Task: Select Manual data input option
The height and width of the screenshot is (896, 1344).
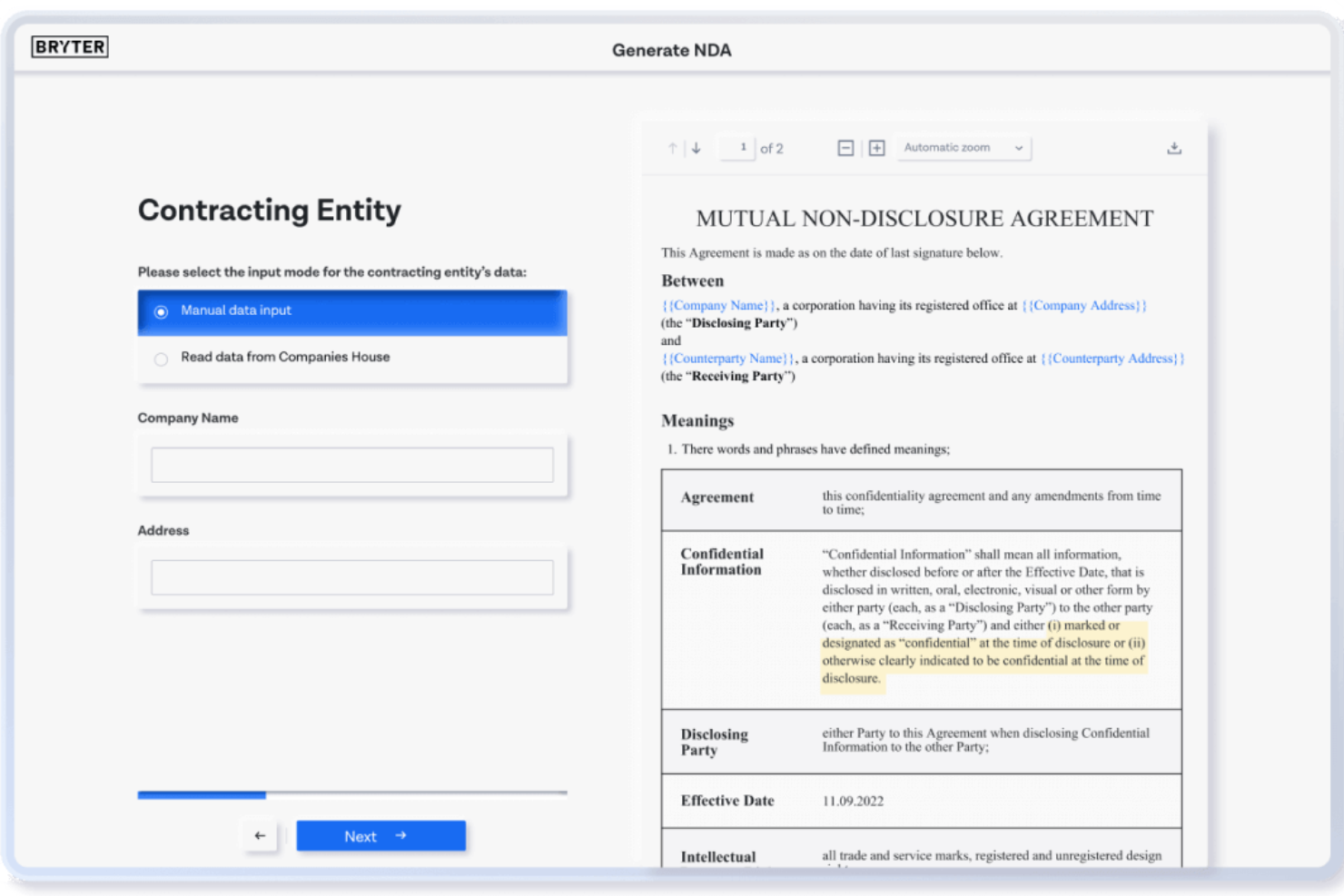Action: point(352,312)
